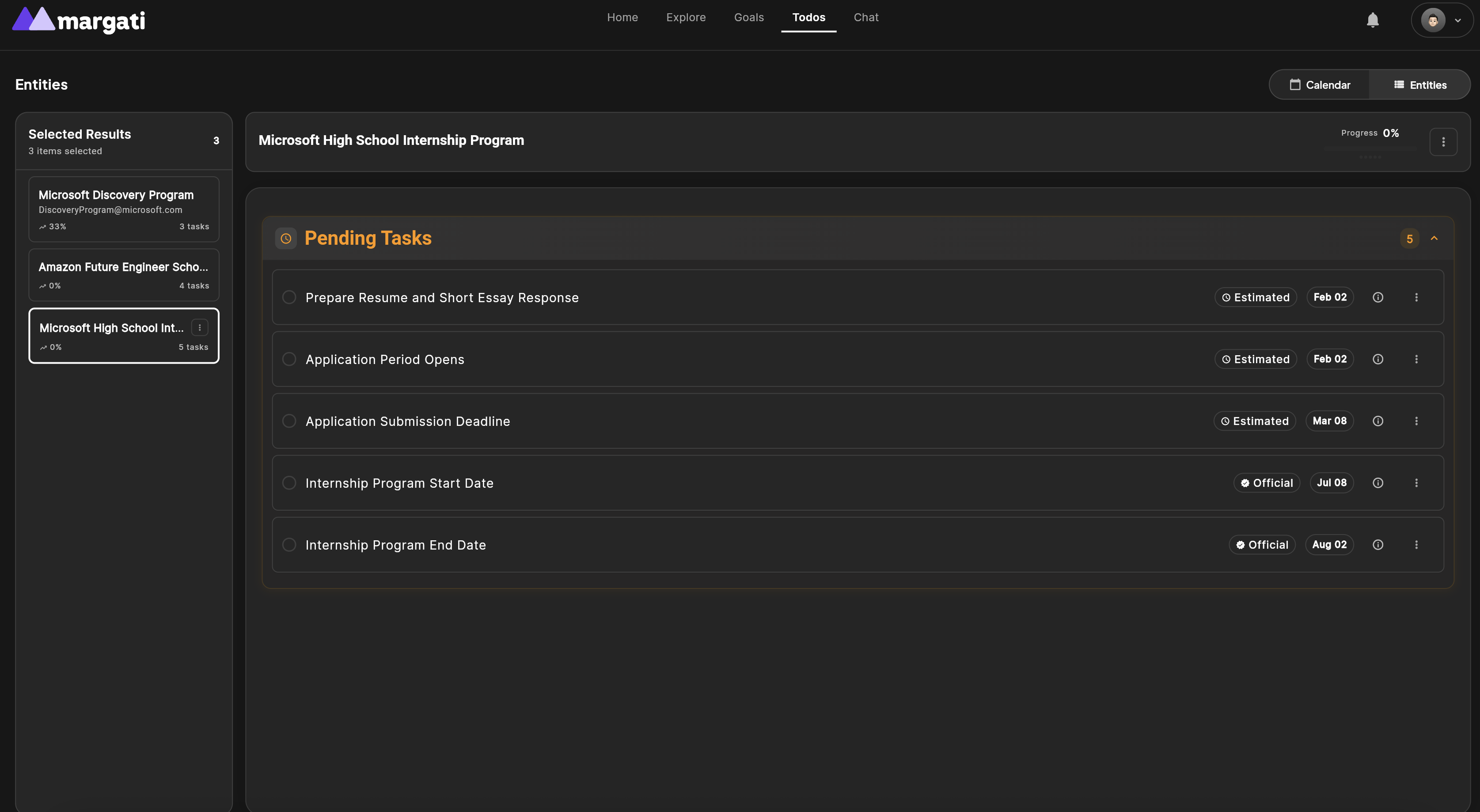The height and width of the screenshot is (812, 1480).
Task: Click the Feb 02 date badge on Application Period Opens
Action: pyautogui.click(x=1329, y=359)
